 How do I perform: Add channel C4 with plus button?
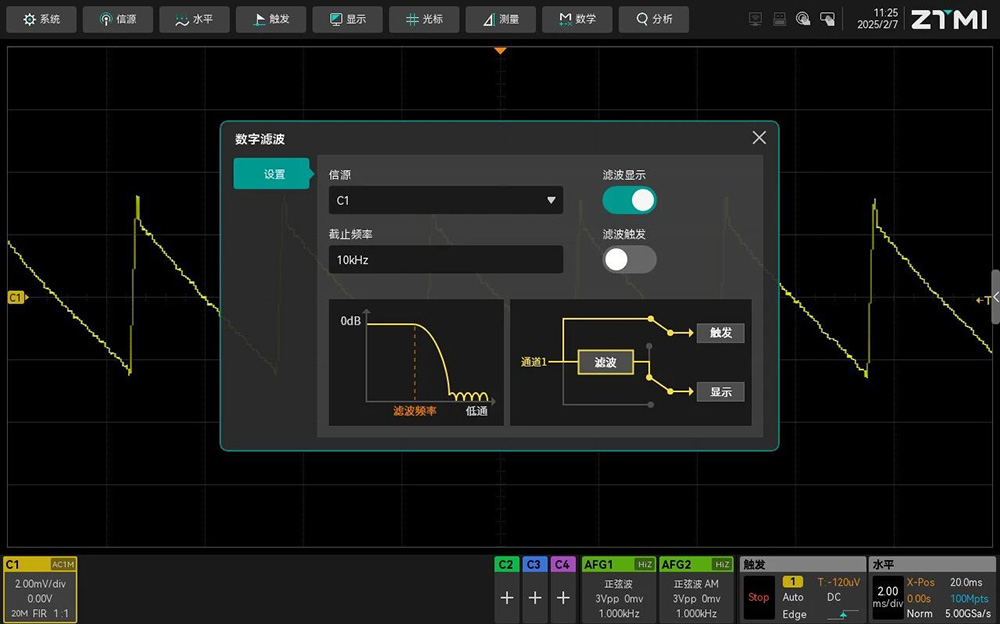tap(563, 597)
